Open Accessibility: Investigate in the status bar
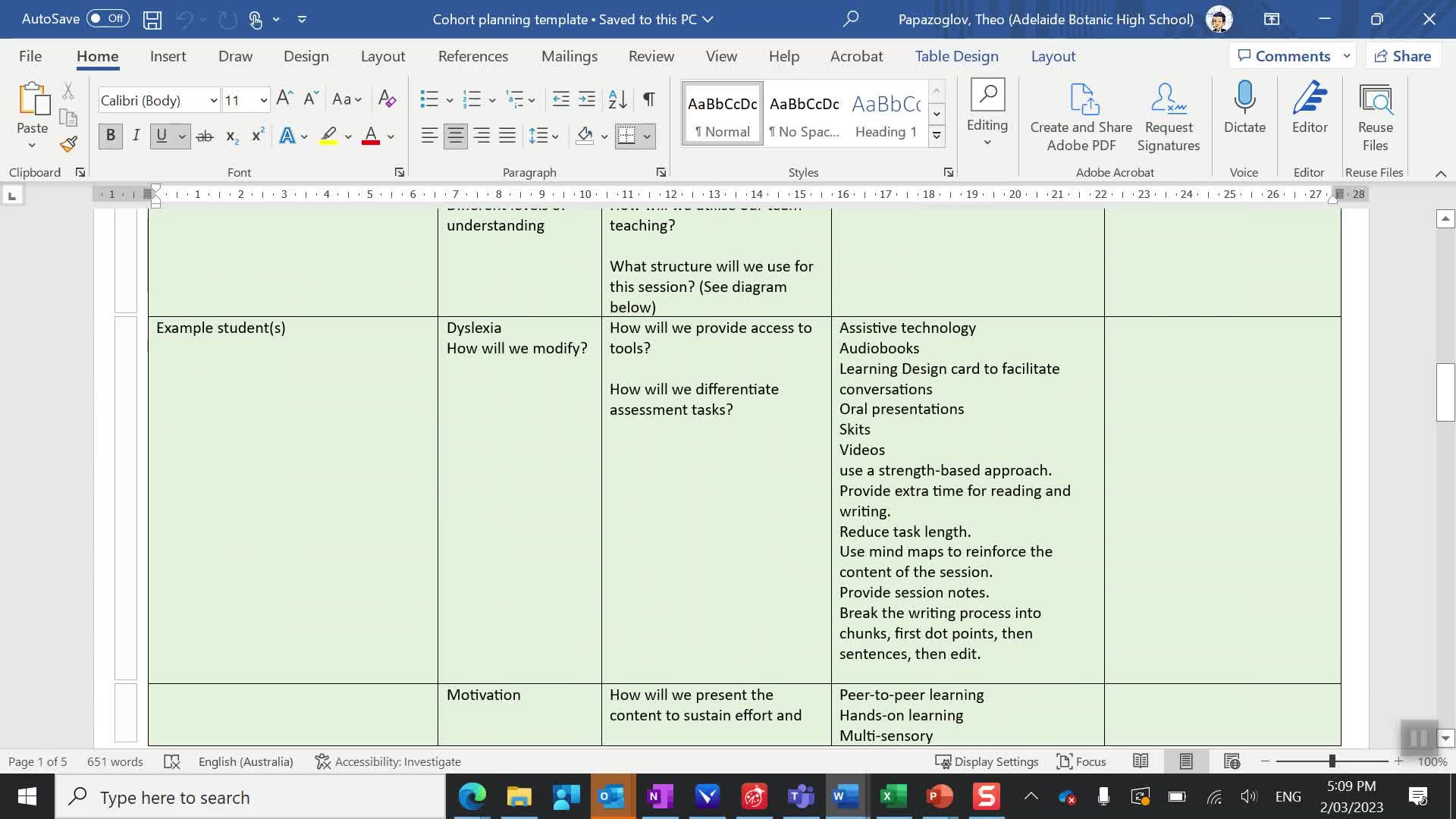The image size is (1456, 819). (x=388, y=761)
